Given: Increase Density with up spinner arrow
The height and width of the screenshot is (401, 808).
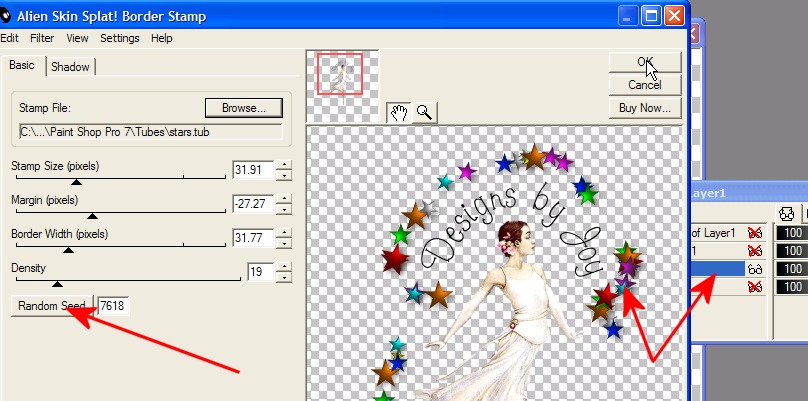Looking at the screenshot, I should click(x=283, y=267).
